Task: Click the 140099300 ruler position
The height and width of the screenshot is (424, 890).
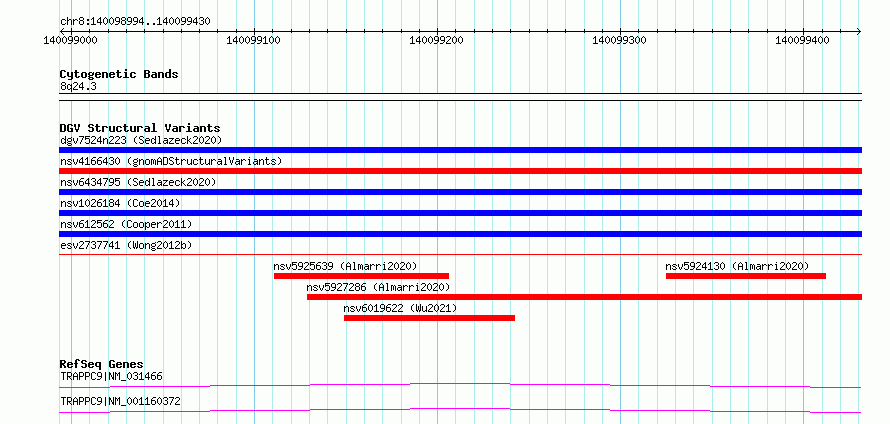Action: 620,40
